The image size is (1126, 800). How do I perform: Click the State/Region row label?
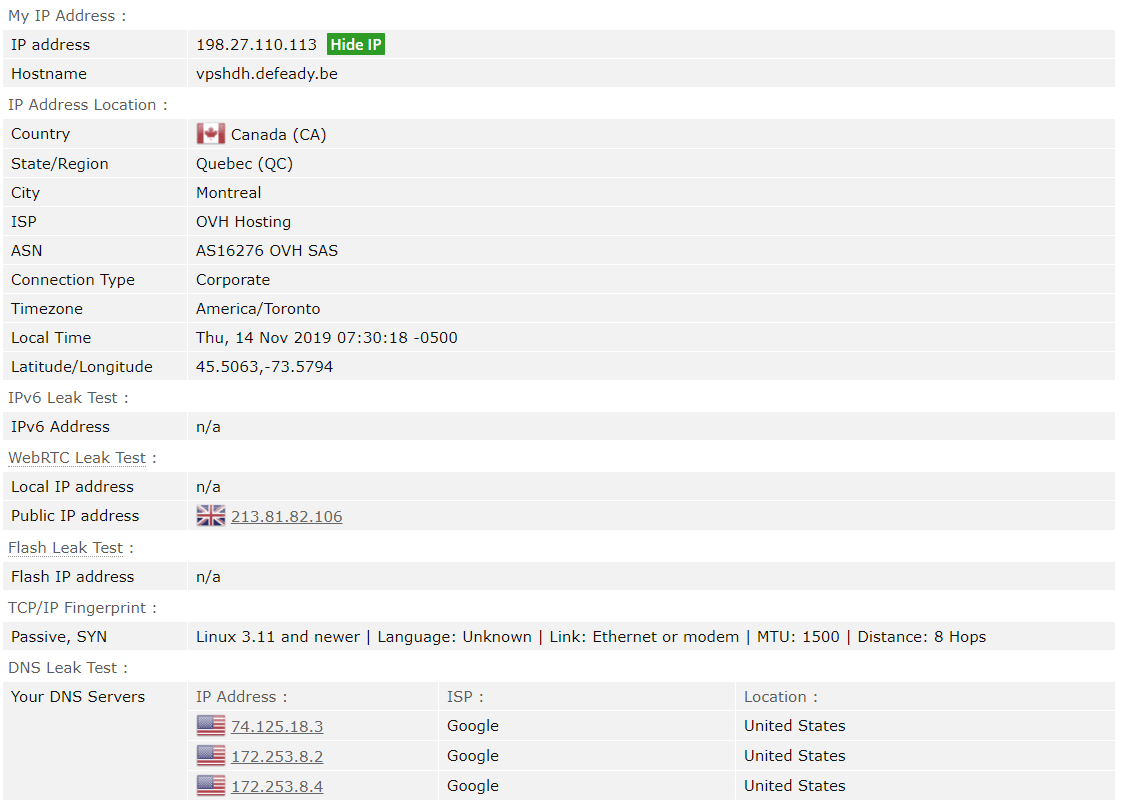point(60,164)
